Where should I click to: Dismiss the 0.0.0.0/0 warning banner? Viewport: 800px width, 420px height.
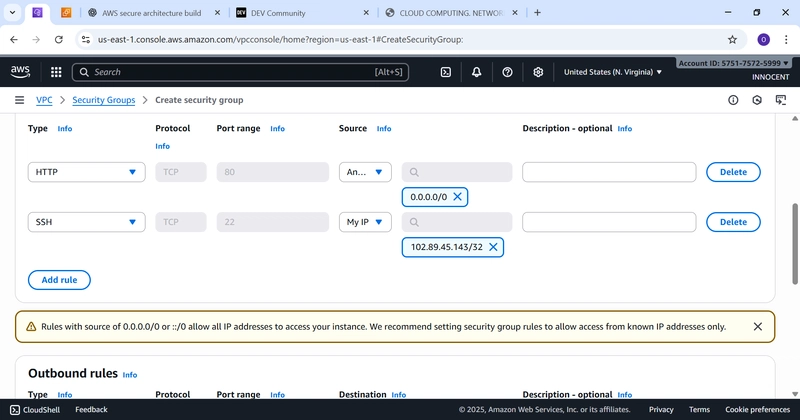(x=758, y=327)
